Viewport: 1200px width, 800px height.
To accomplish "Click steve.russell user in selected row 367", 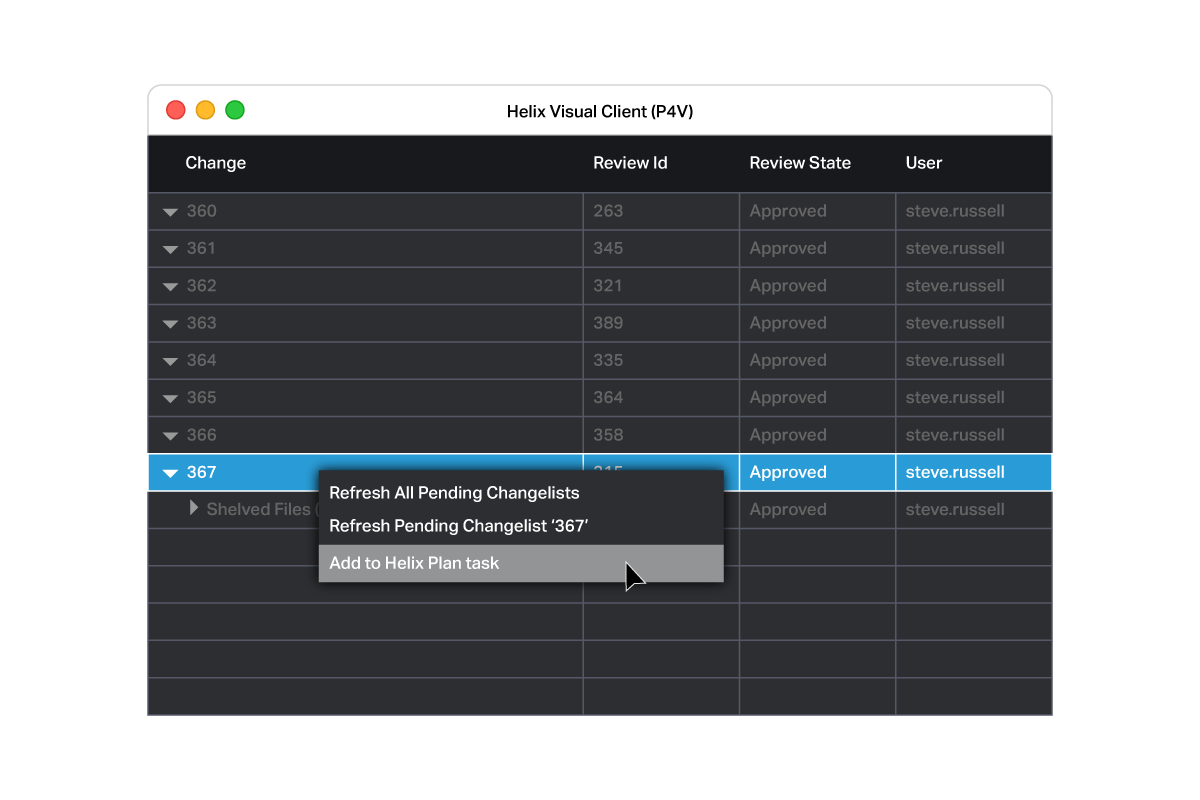I will pos(955,472).
